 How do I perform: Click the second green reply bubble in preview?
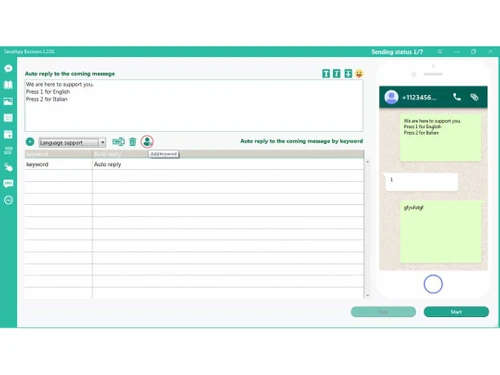[441, 232]
